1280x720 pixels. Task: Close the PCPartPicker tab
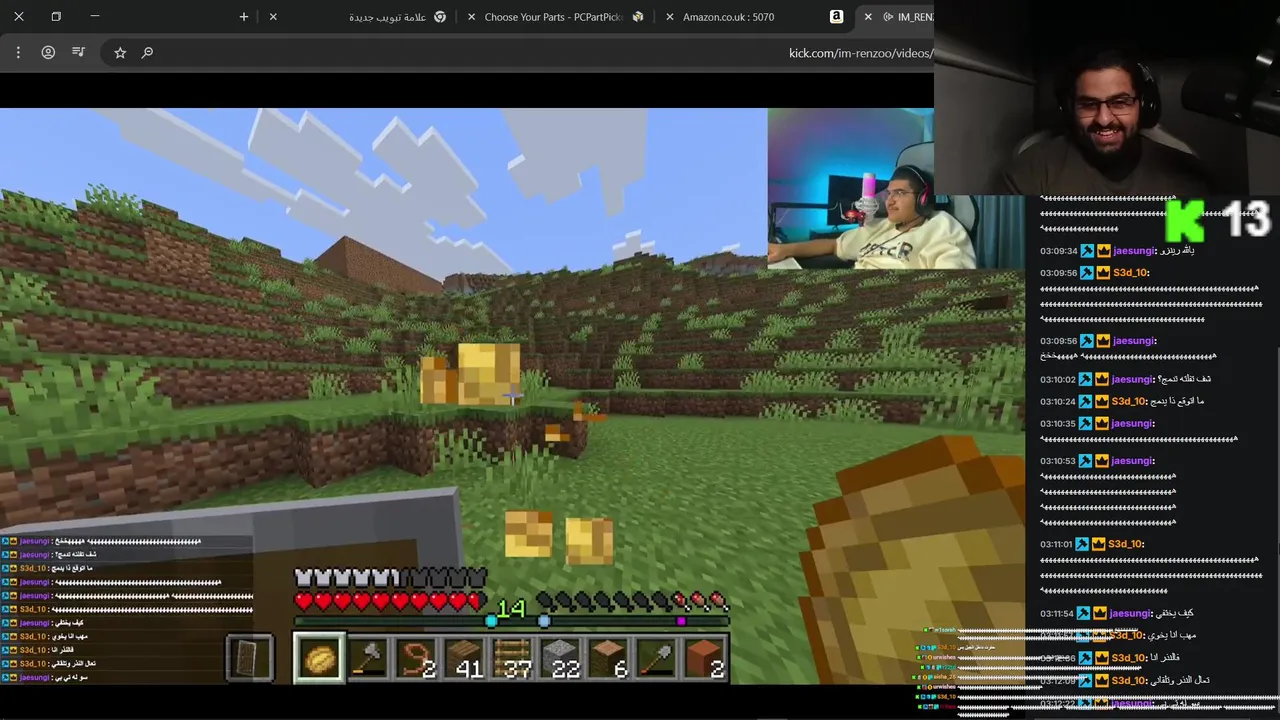[470, 17]
